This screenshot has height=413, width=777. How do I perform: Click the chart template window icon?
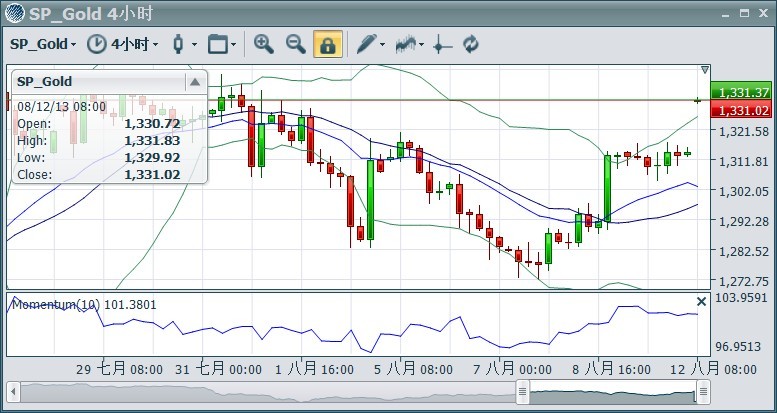218,44
